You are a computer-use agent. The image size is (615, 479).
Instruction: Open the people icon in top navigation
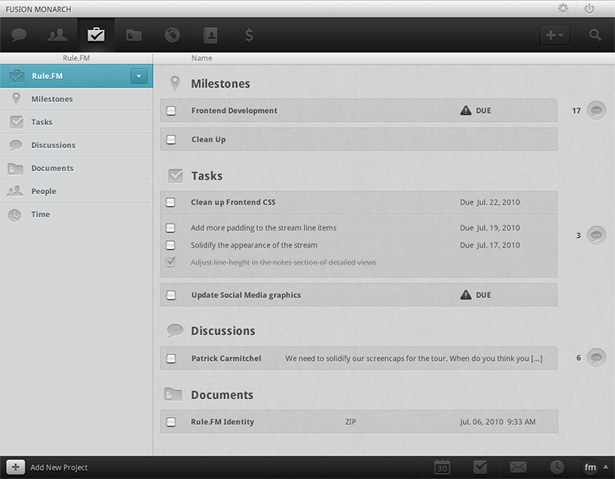point(57,35)
